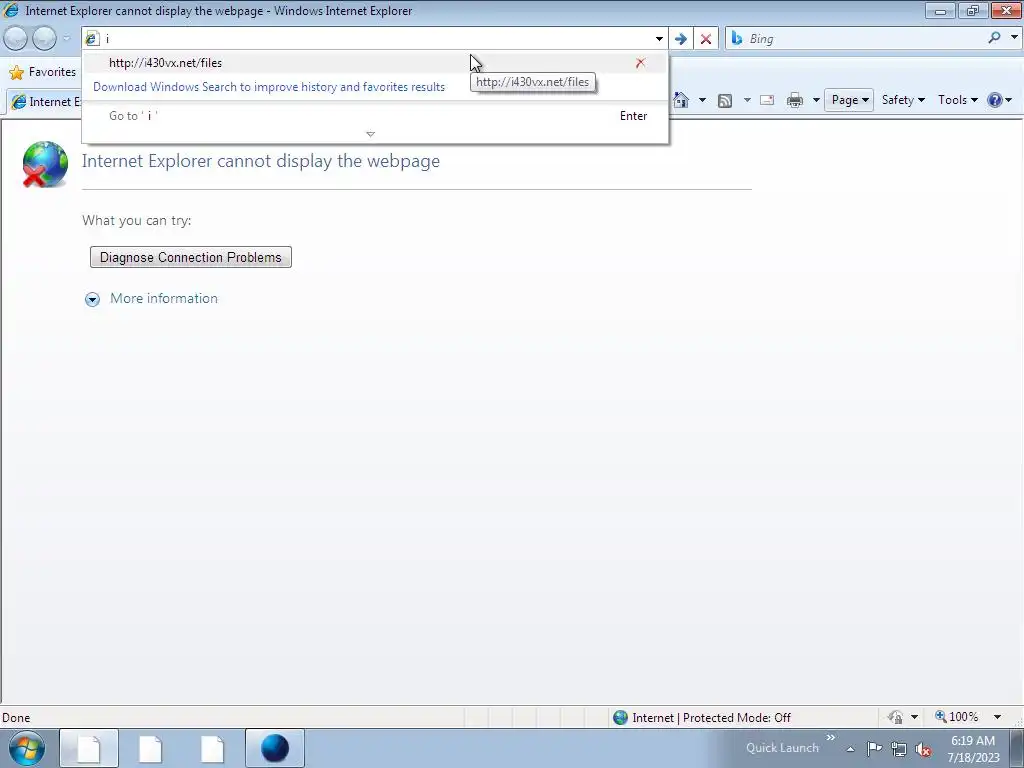This screenshot has width=1024, height=768.
Task: Click the Help question mark icon
Action: coord(995,100)
